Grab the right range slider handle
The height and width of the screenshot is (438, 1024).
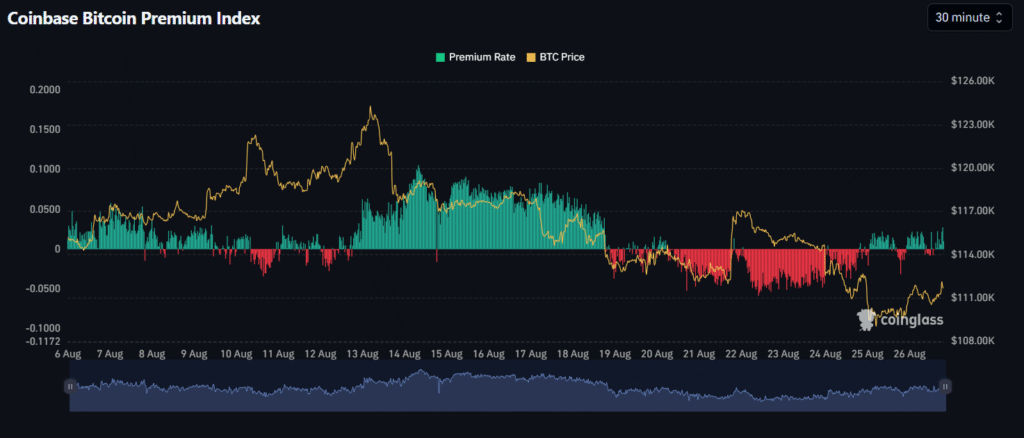pyautogui.click(x=945, y=386)
